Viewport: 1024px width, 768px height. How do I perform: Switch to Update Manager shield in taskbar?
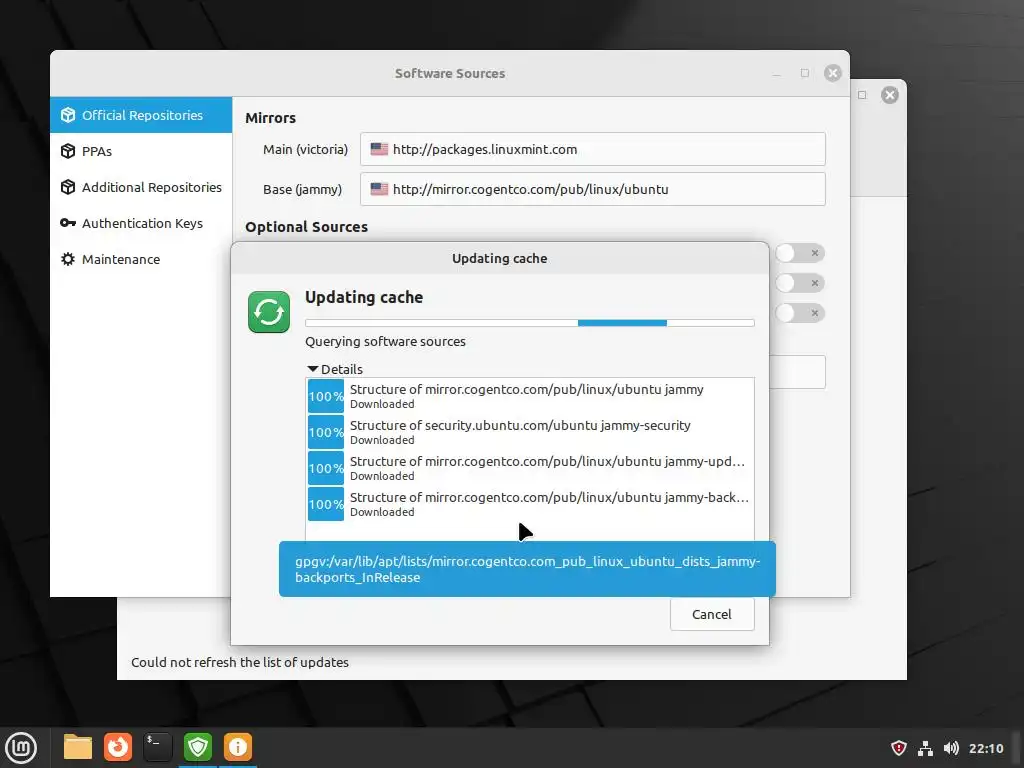point(198,747)
